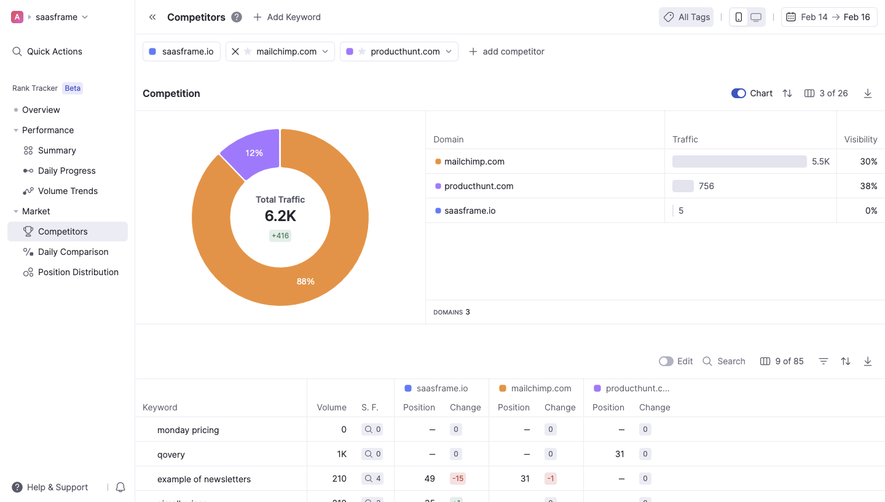Click the Add Keyword button

[x=287, y=17]
